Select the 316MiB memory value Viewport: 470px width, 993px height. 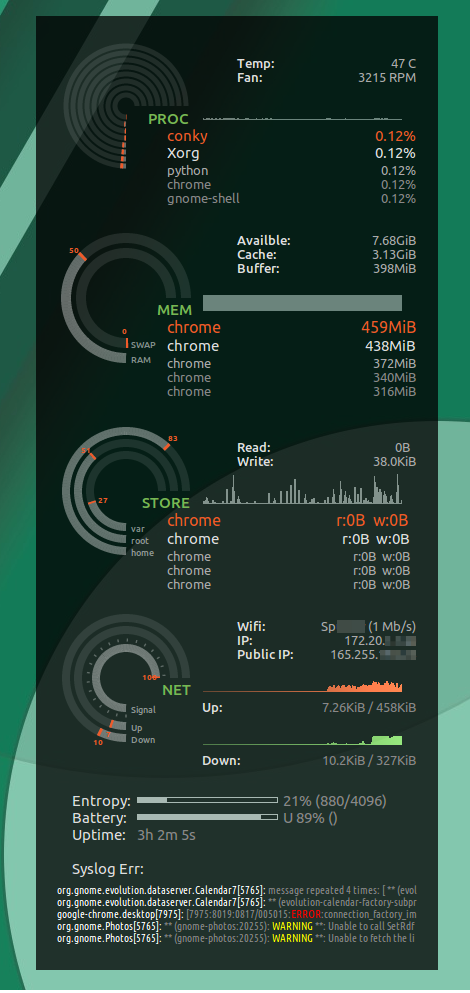point(394,391)
